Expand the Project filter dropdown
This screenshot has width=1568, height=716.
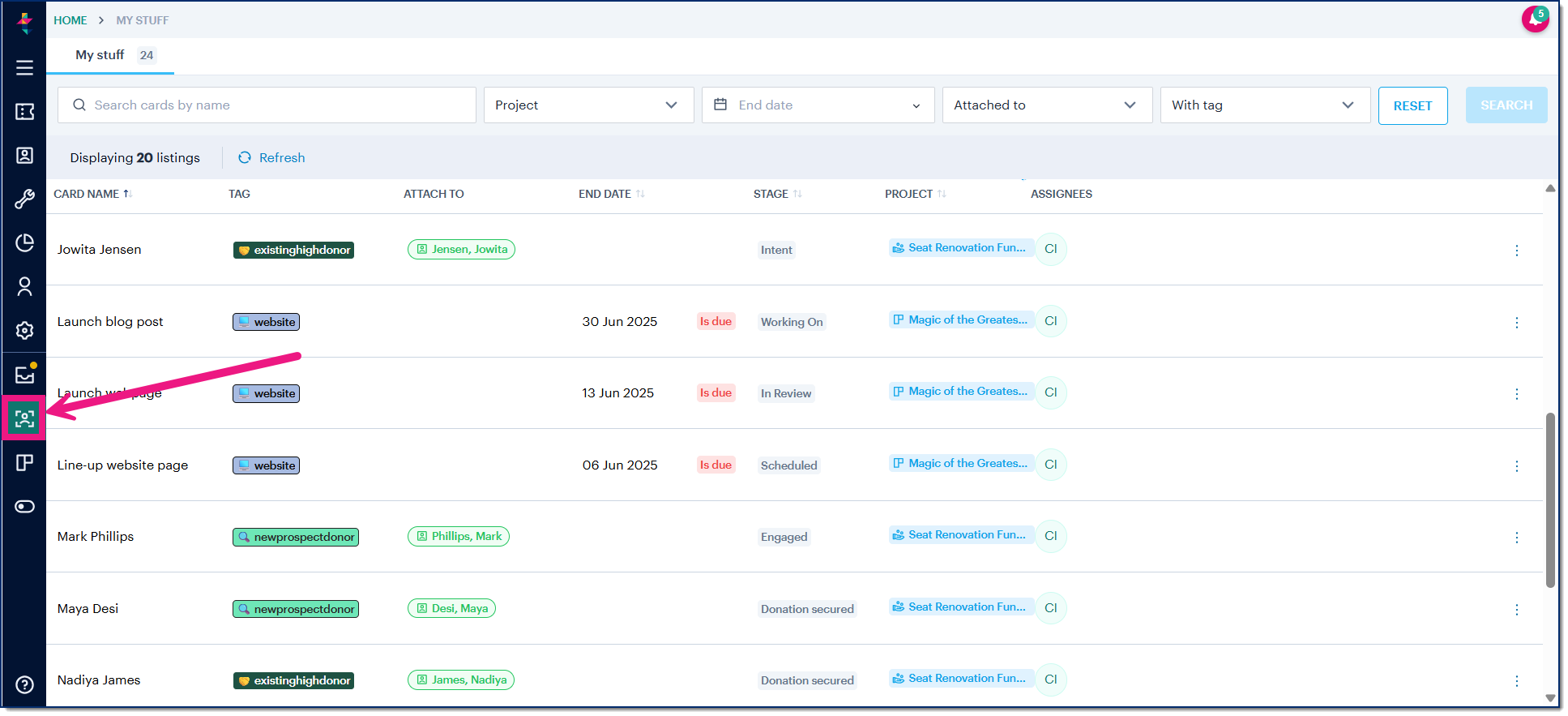pos(588,105)
